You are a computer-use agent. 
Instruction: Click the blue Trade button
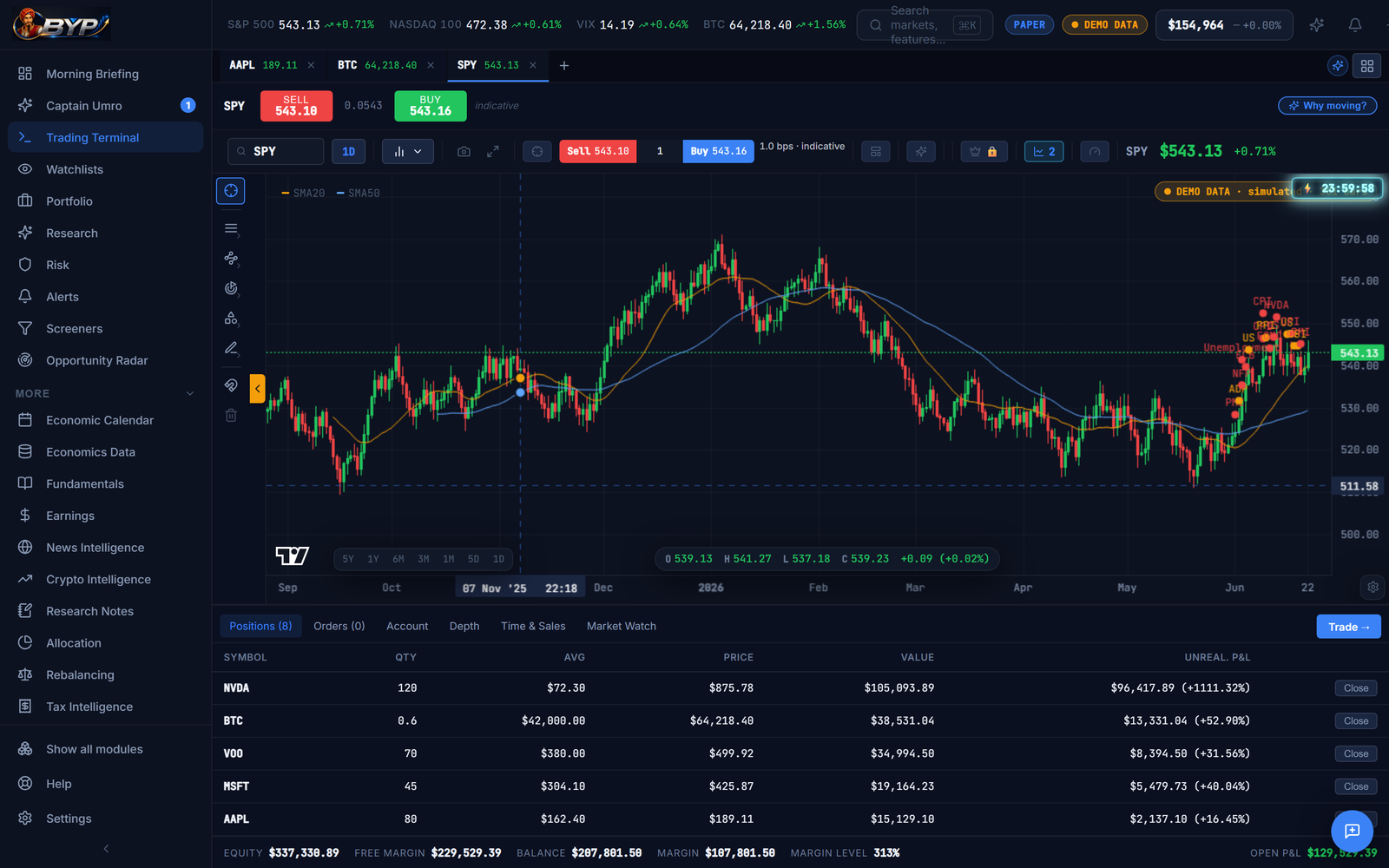(x=1349, y=627)
